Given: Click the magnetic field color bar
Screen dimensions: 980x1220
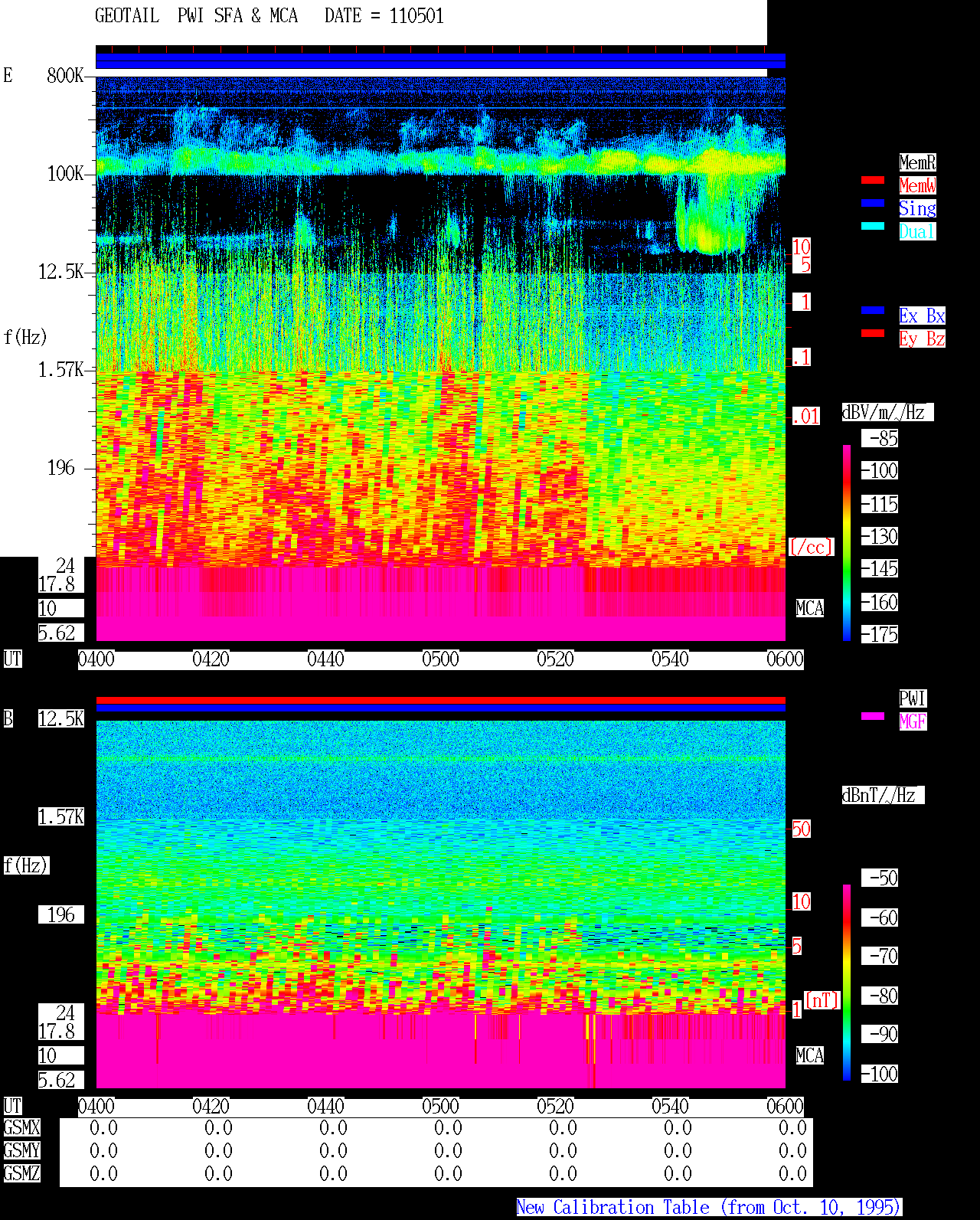Looking at the screenshot, I should pos(847,983).
